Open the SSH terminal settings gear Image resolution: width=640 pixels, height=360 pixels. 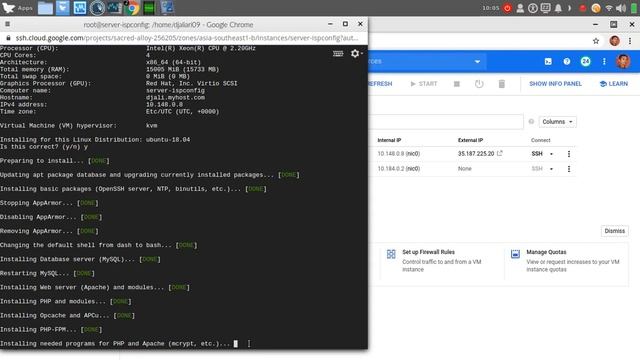click(356, 53)
